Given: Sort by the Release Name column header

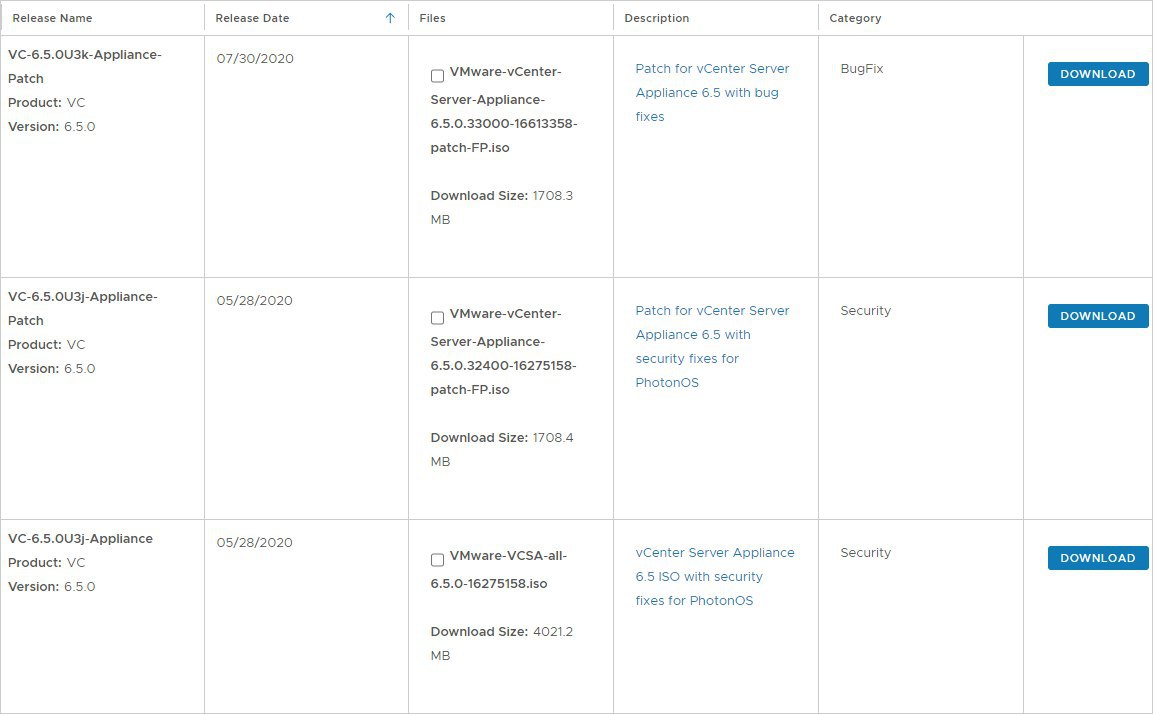Looking at the screenshot, I should click(52, 18).
